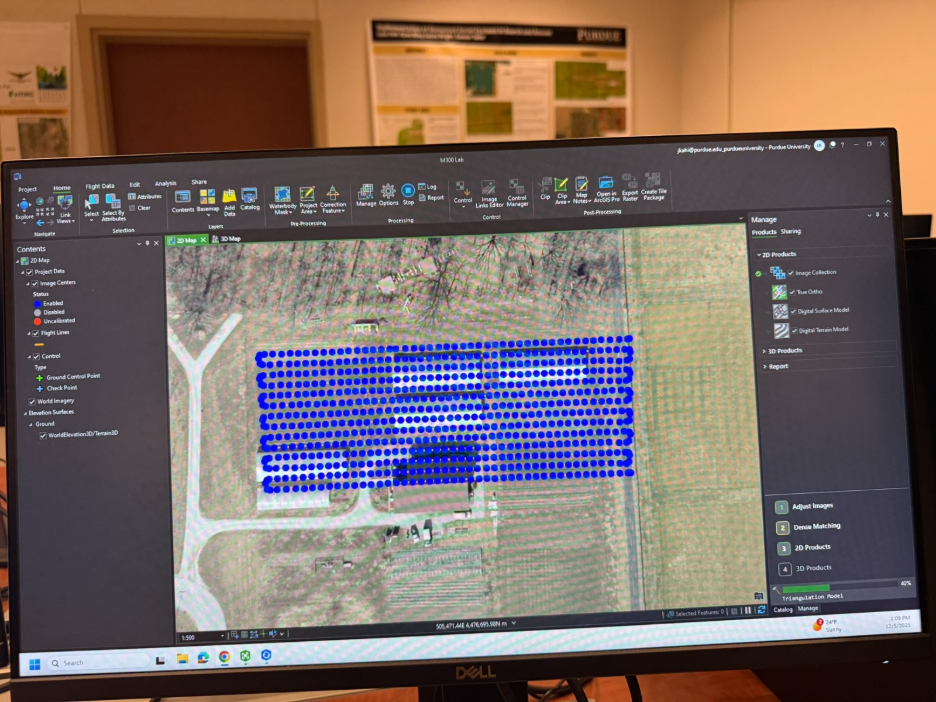Viewport: 936px width, 702px height.
Task: Collapse the 2D Products section
Action: pyautogui.click(x=759, y=255)
